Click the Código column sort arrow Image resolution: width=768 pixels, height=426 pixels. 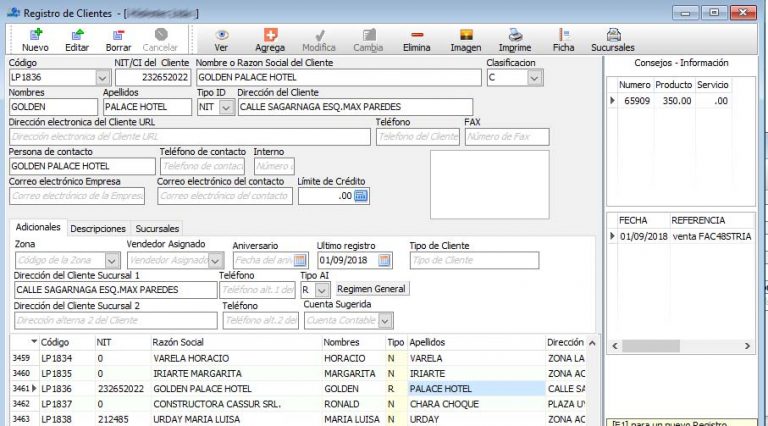click(34, 342)
